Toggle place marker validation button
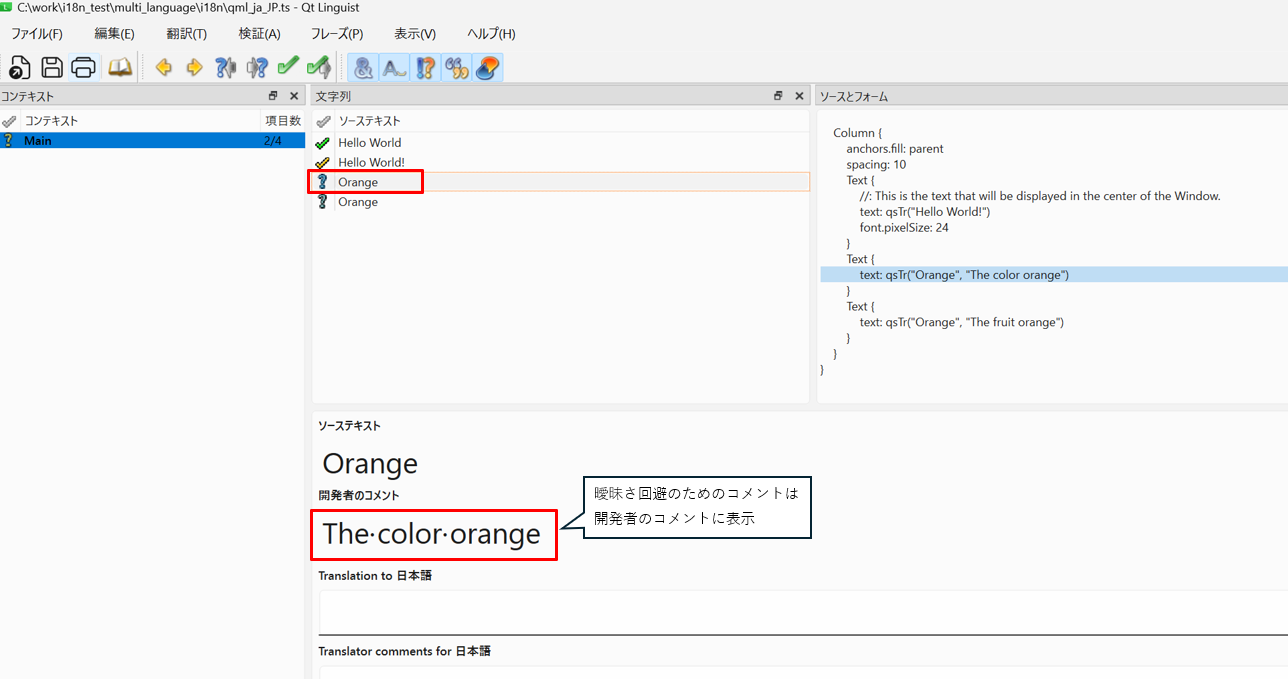This screenshot has width=1288, height=679. (488, 67)
